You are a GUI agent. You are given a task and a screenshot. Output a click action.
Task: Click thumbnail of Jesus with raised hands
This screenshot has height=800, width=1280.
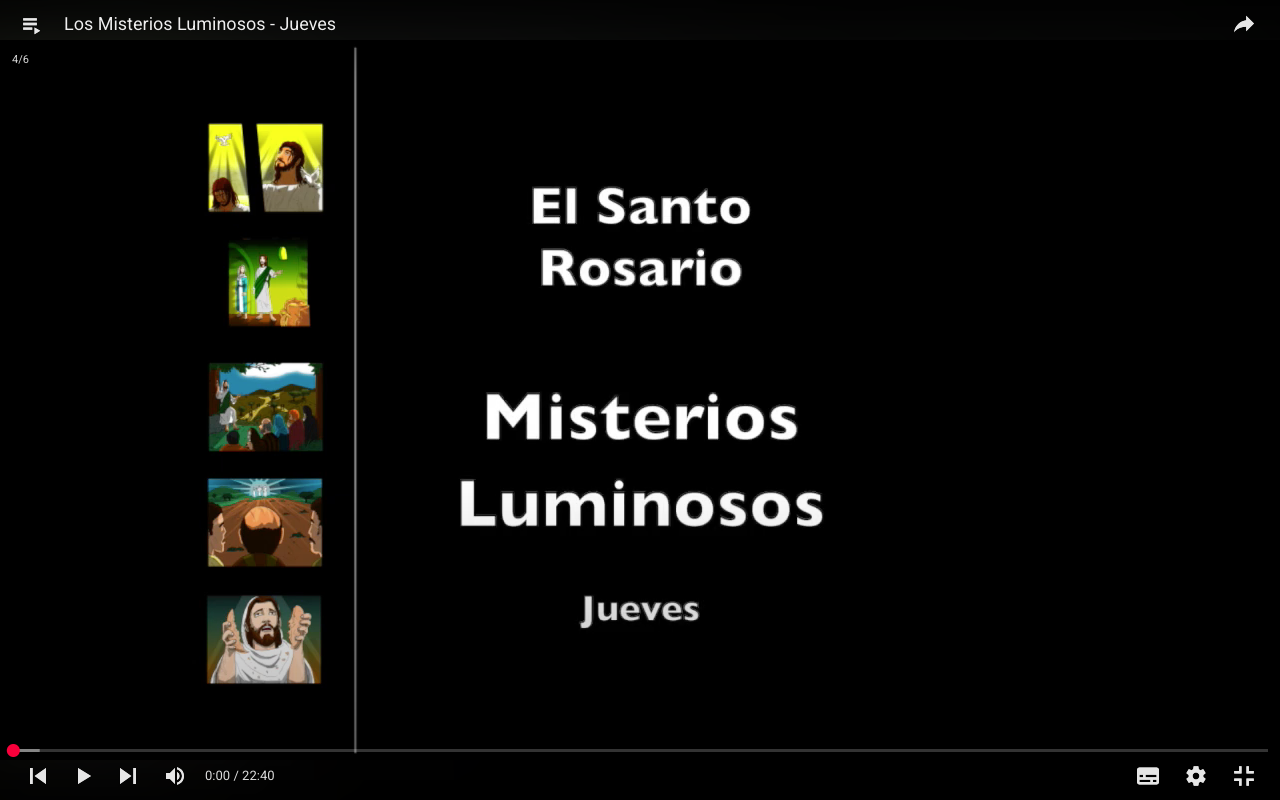(264, 640)
